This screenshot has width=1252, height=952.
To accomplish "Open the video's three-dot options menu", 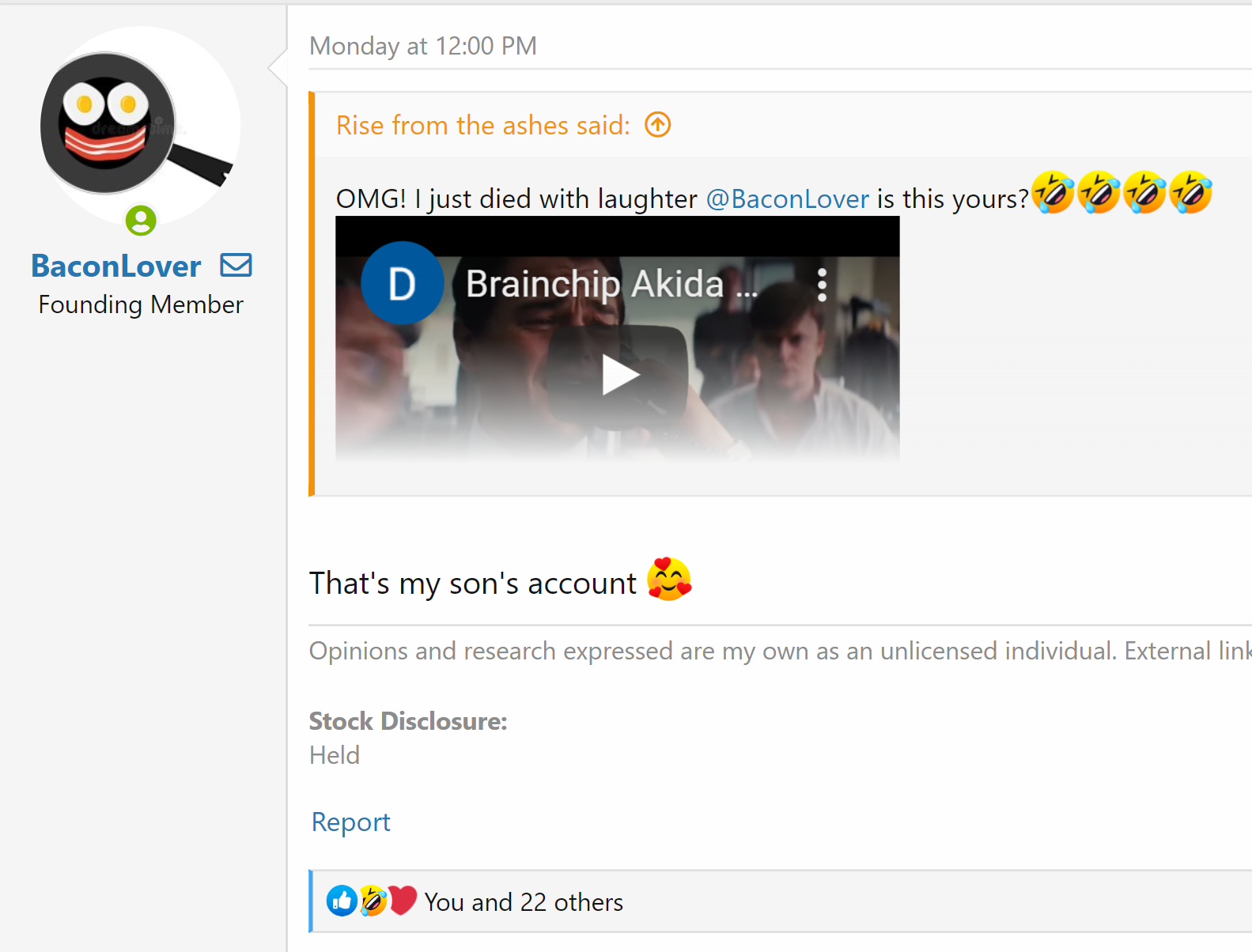I will (x=822, y=285).
